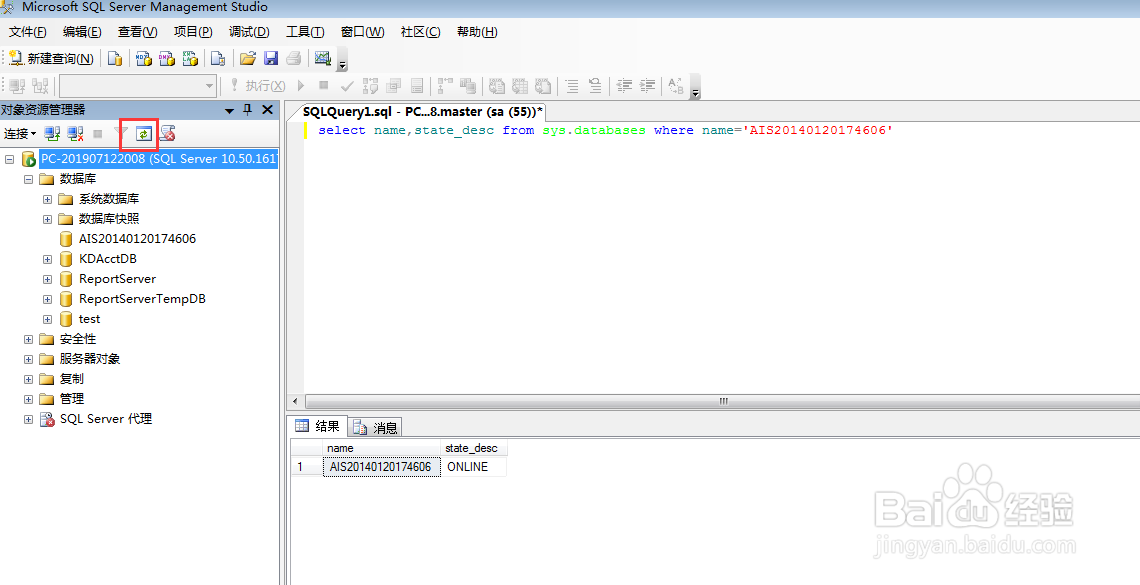The width and height of the screenshot is (1140, 585).
Task: Open the Query Options icon
Action: tap(393, 86)
